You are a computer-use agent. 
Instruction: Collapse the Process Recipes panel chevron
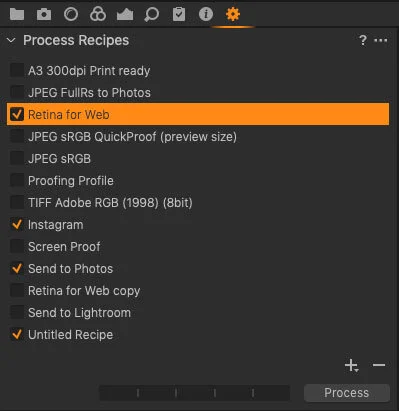coord(11,40)
